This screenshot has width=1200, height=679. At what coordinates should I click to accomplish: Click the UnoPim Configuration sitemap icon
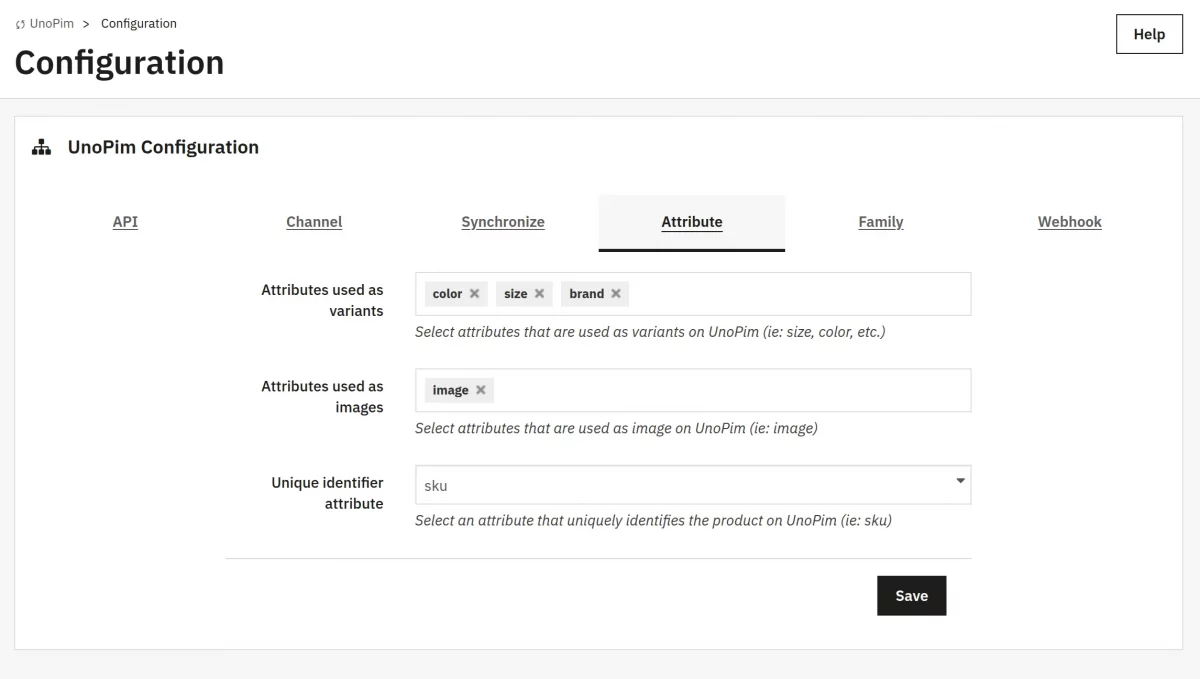coord(41,148)
